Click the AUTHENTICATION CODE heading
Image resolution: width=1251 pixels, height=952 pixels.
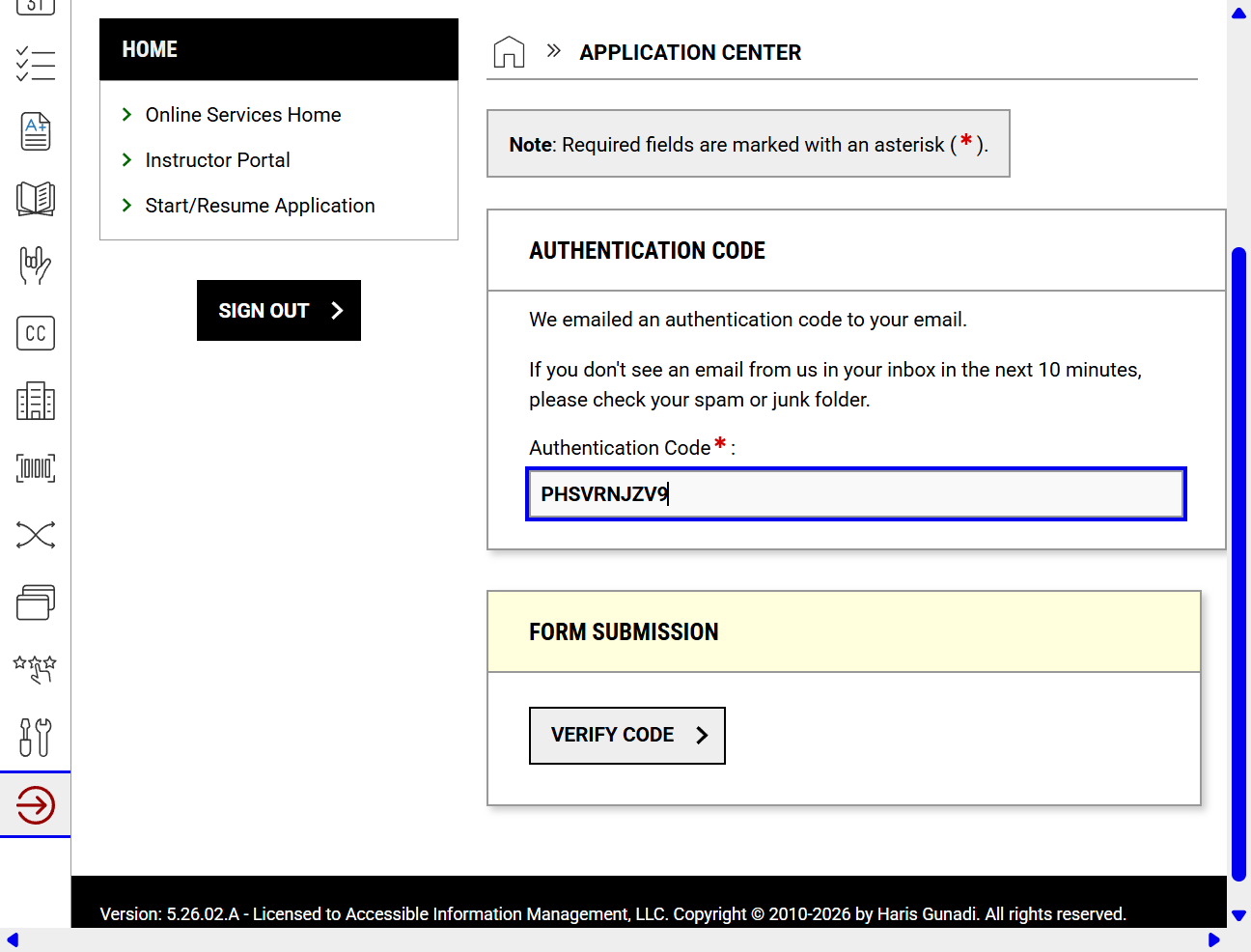(647, 251)
